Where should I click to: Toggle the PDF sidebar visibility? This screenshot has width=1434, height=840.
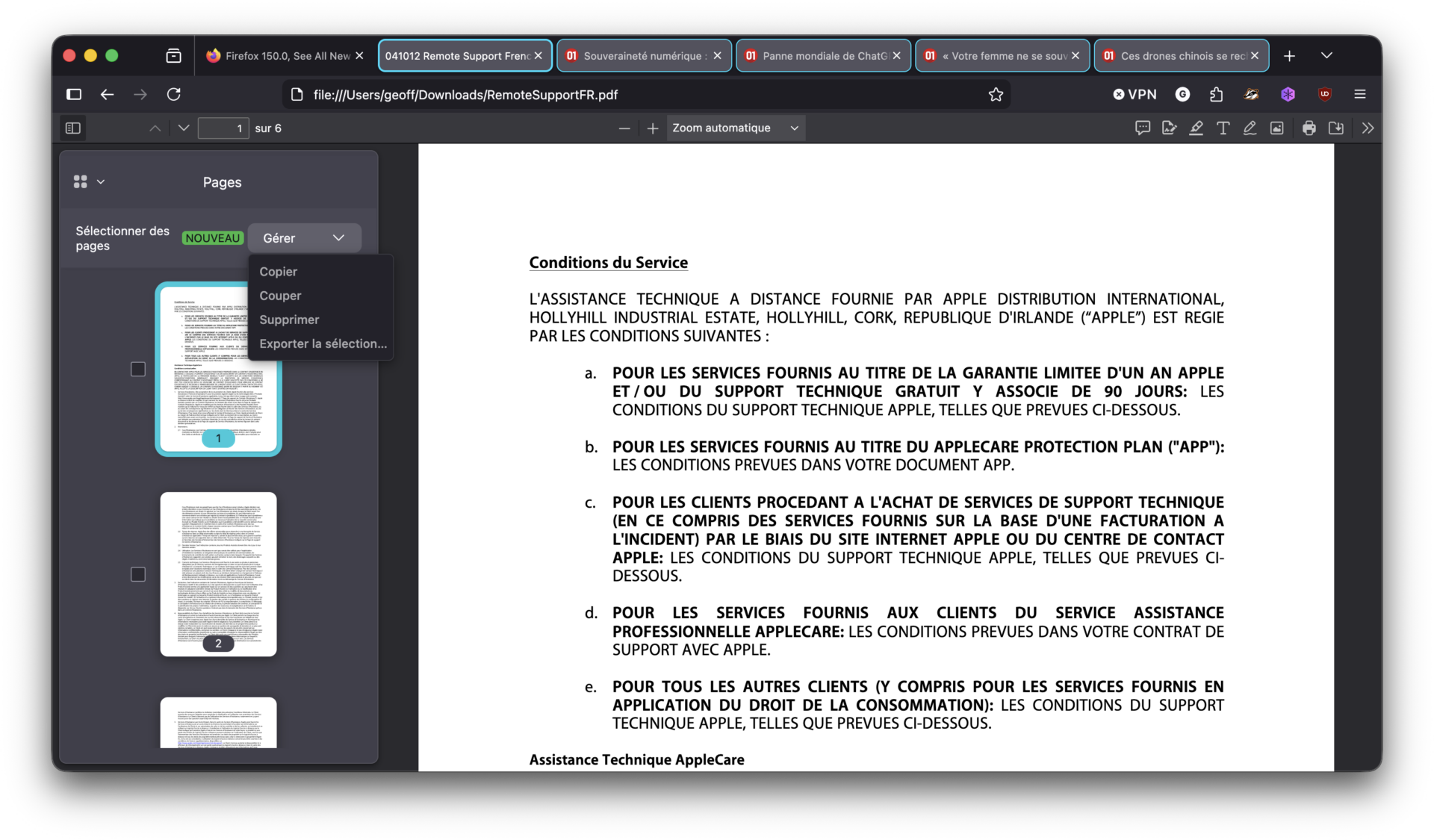pos(72,128)
